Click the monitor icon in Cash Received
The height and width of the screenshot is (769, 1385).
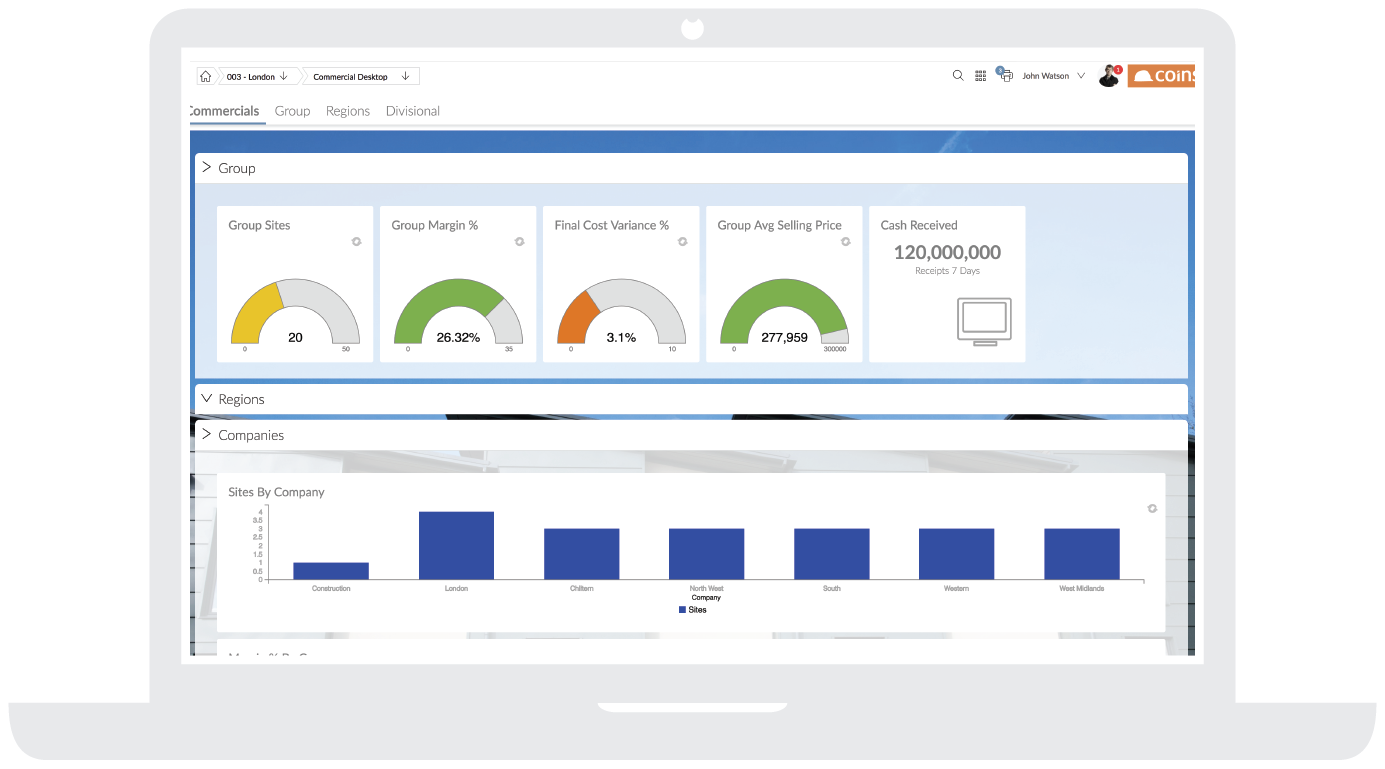984,322
